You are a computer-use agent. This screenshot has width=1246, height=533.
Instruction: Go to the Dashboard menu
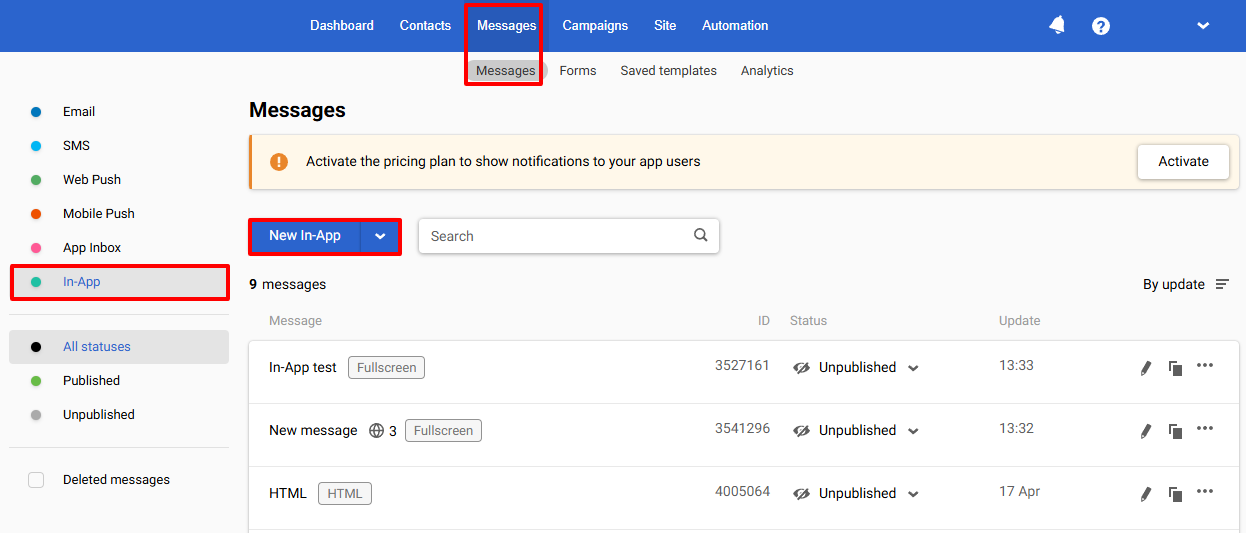[x=342, y=26]
